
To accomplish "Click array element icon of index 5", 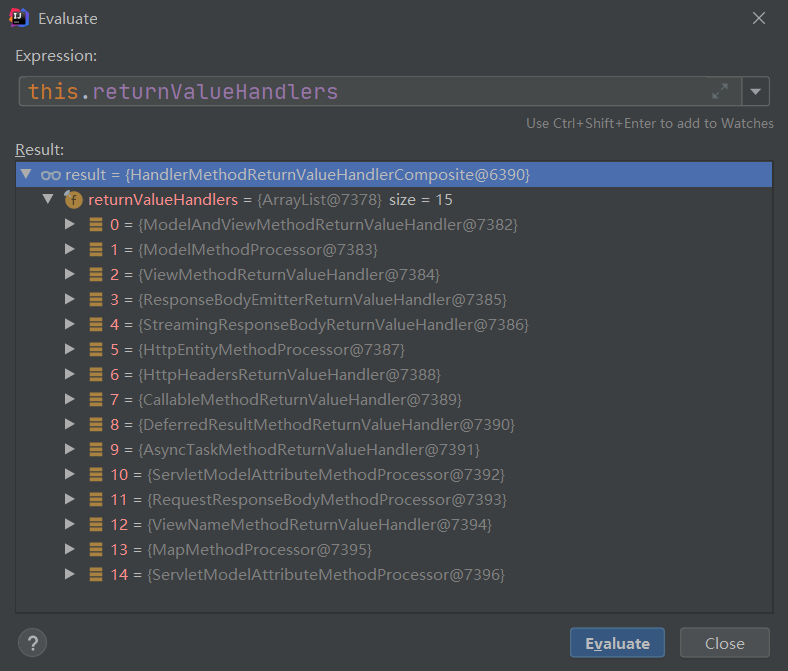I will (96, 349).
